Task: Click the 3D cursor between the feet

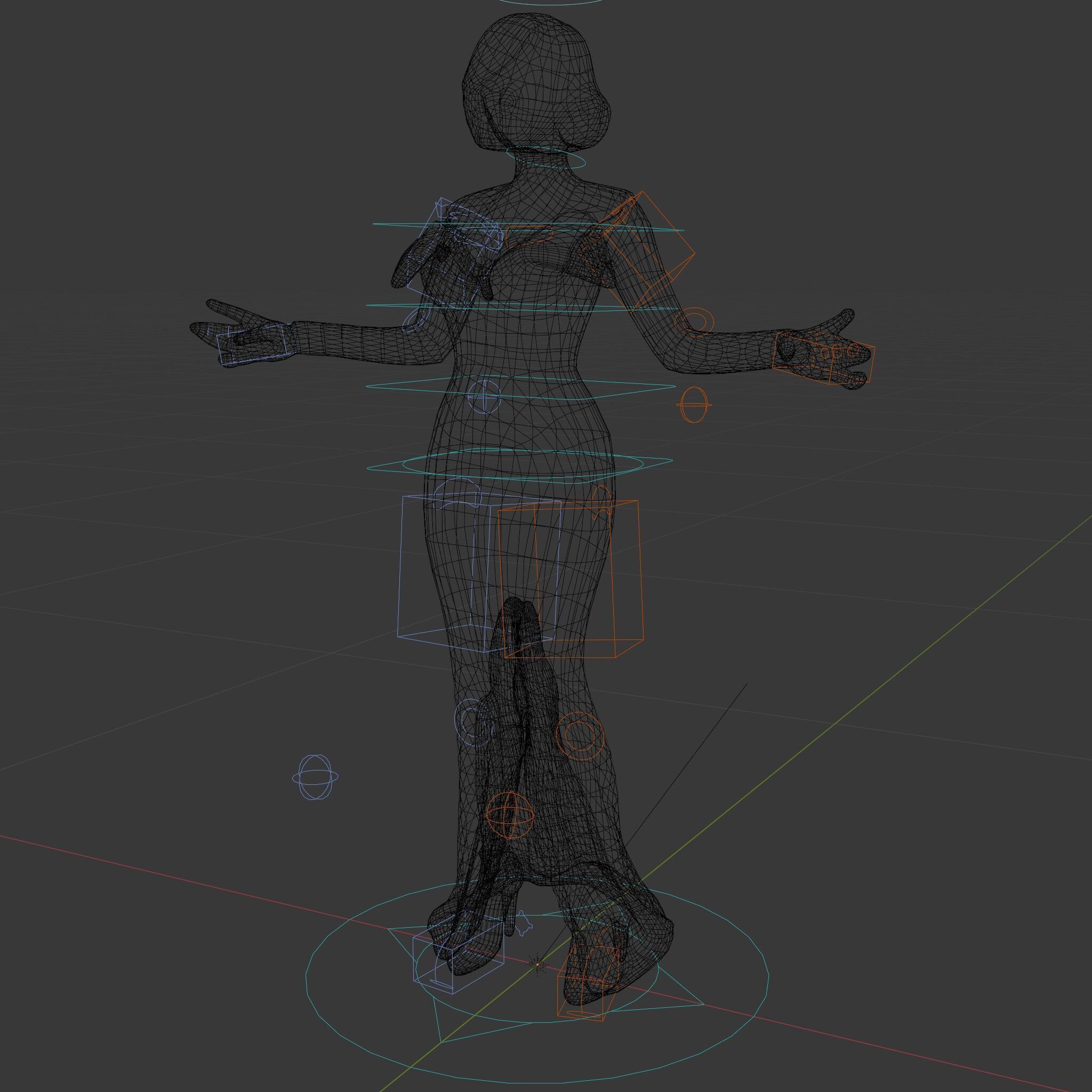Action: click(x=537, y=964)
